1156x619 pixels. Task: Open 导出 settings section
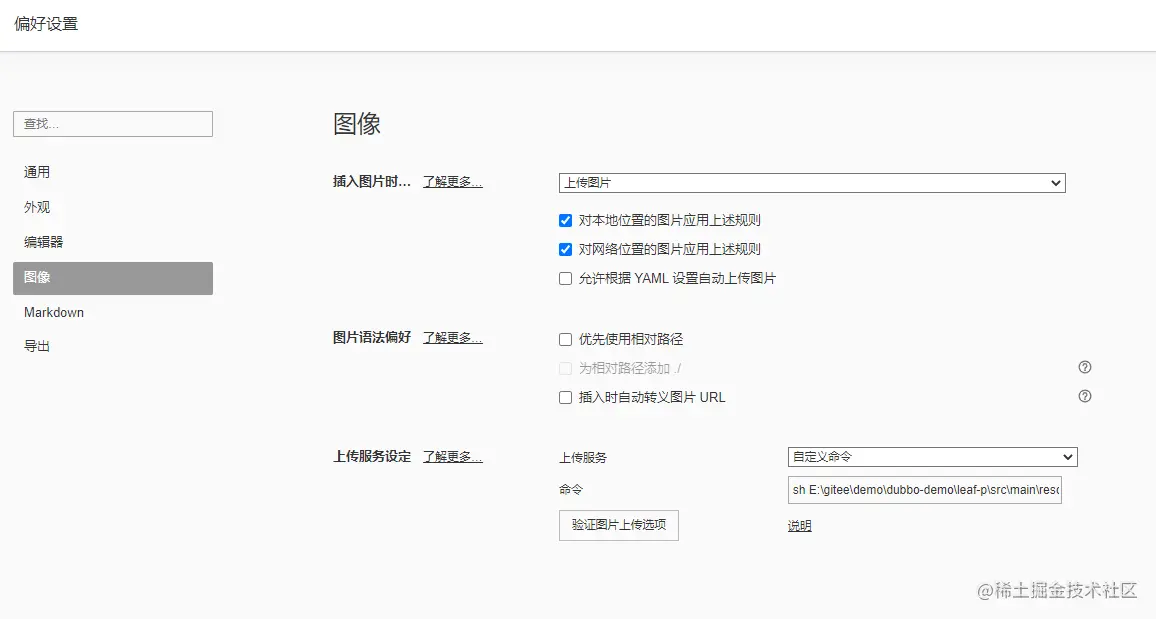click(x=113, y=346)
